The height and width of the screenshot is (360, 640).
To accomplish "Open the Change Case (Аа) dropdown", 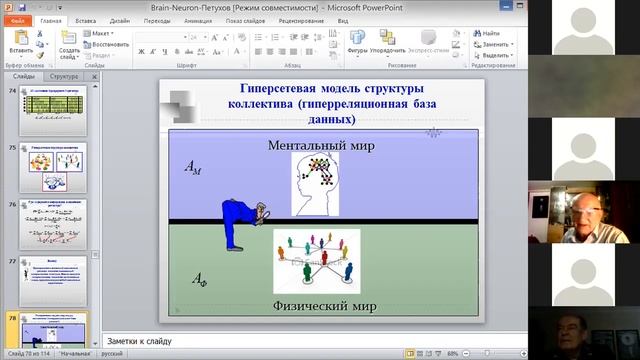I will [218, 52].
